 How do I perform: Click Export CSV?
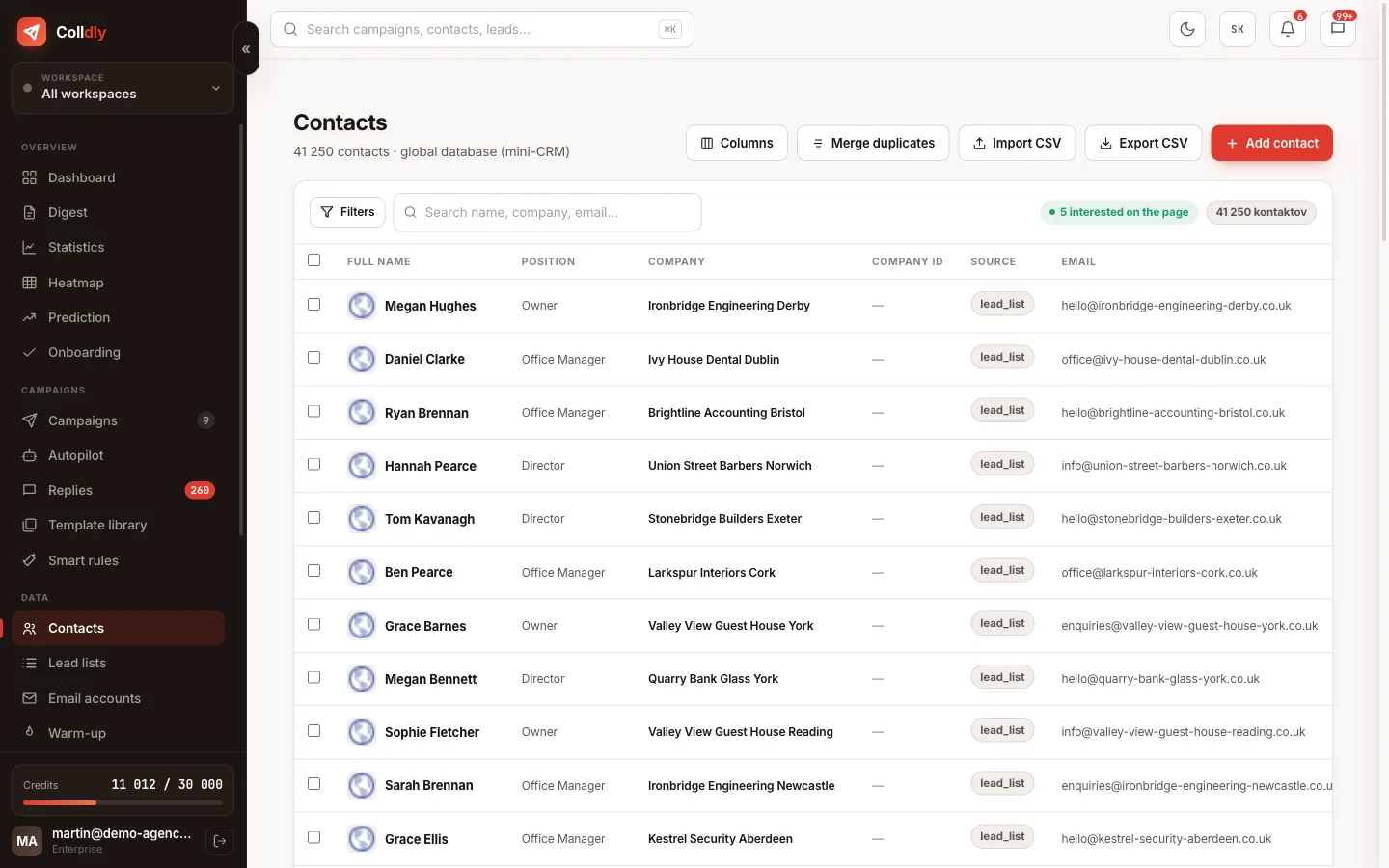pyautogui.click(x=1143, y=143)
